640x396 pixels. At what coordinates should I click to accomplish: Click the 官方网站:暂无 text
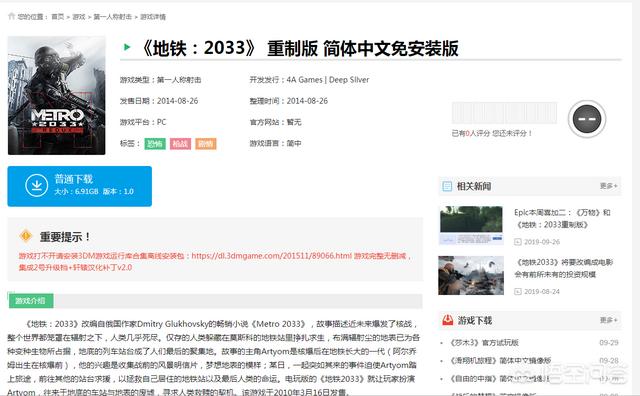[275, 122]
